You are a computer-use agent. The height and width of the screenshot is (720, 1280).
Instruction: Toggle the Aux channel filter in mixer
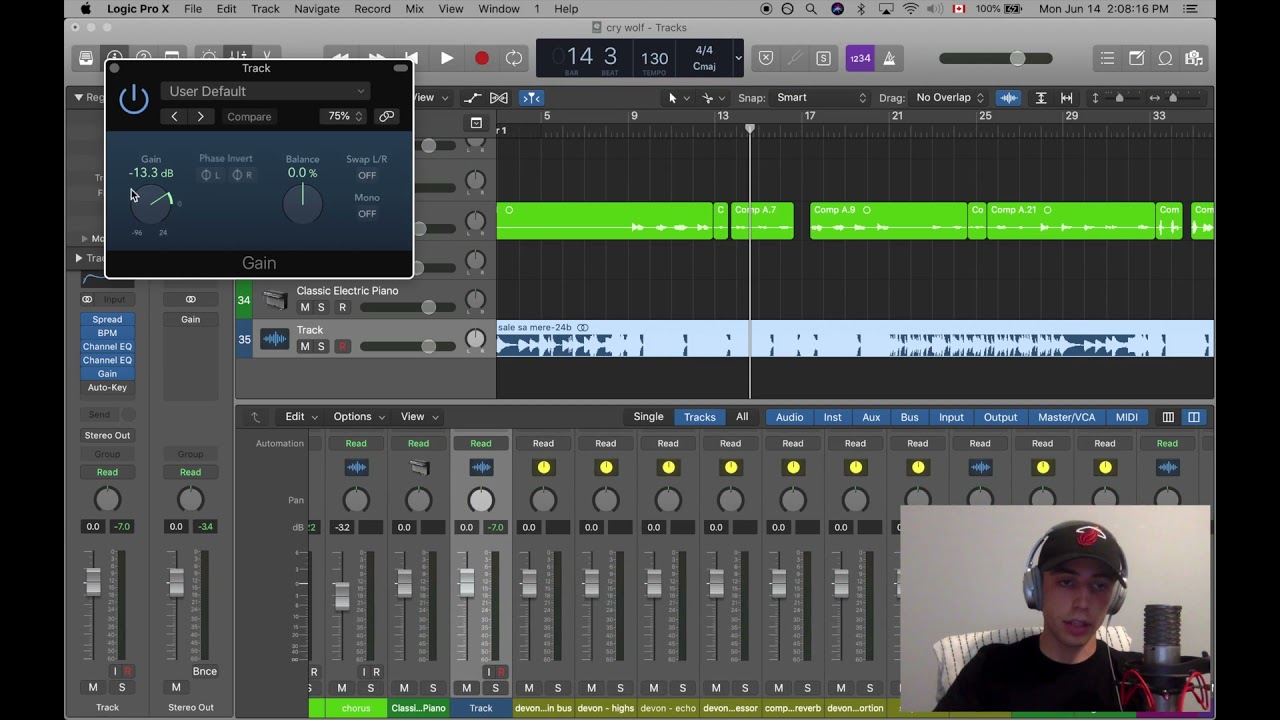coord(871,417)
